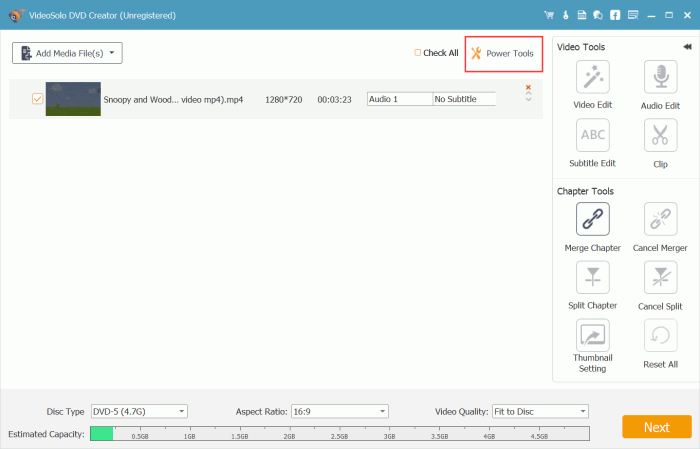Maximize the VideoSolo window
The width and height of the screenshot is (700, 449).
[669, 15]
